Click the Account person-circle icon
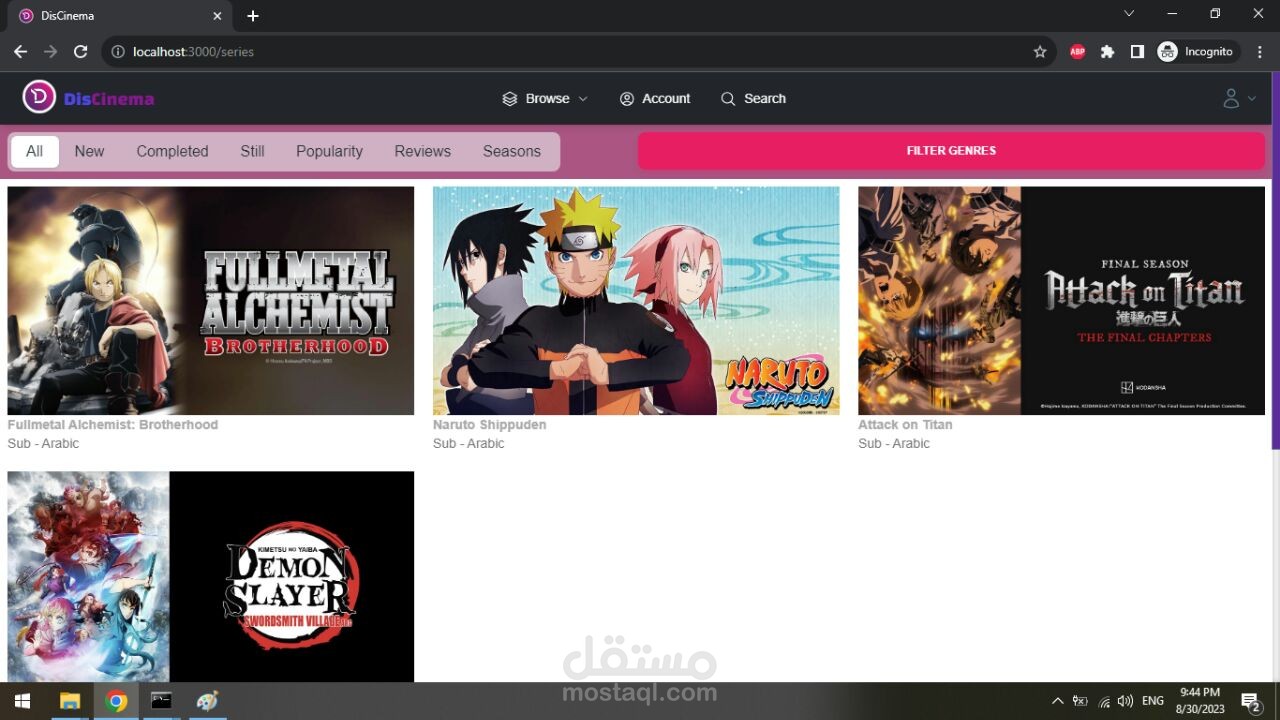Screen dimensions: 1280x720 pos(627,98)
